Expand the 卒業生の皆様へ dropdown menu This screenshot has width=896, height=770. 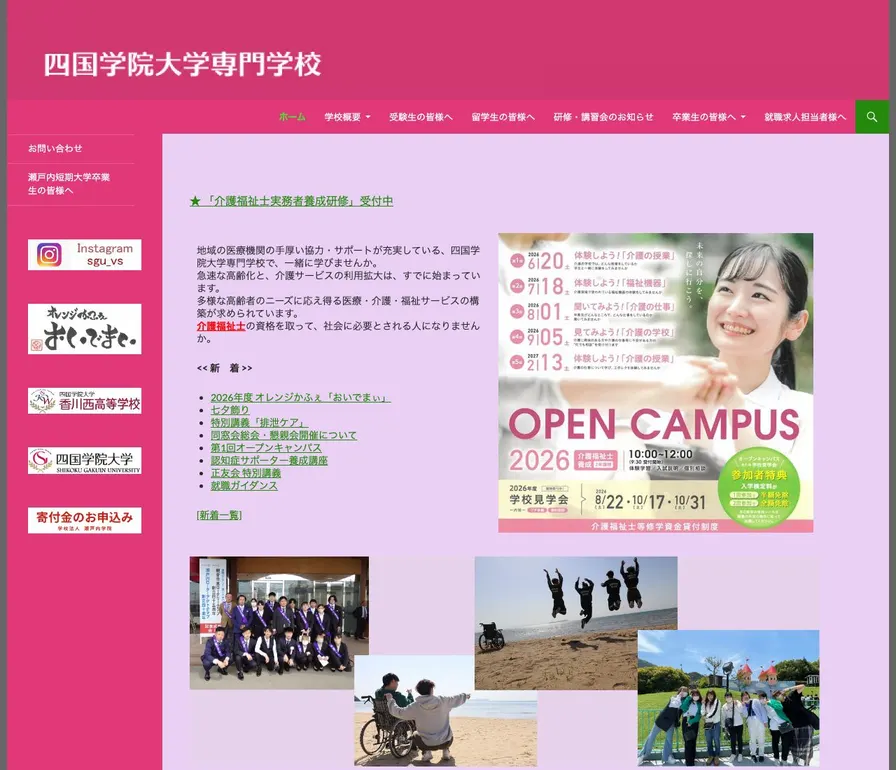pos(709,117)
